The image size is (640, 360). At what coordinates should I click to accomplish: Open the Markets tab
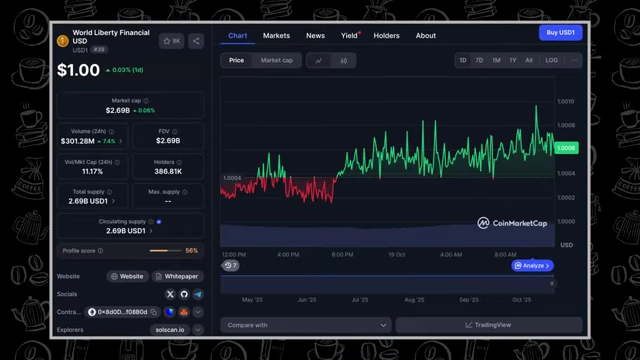[276, 36]
